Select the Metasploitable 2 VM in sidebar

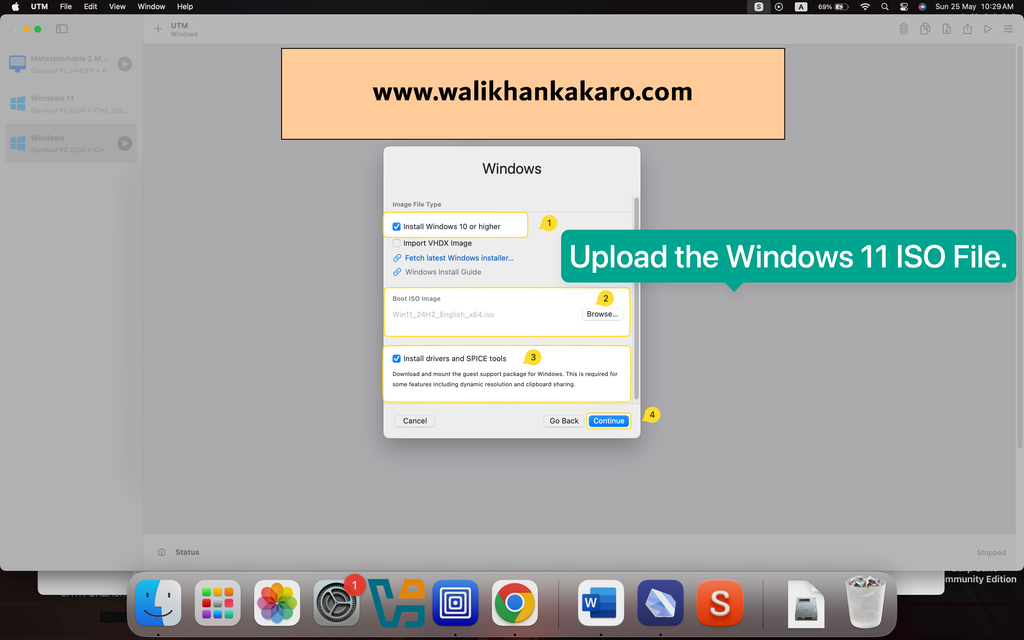click(x=71, y=63)
